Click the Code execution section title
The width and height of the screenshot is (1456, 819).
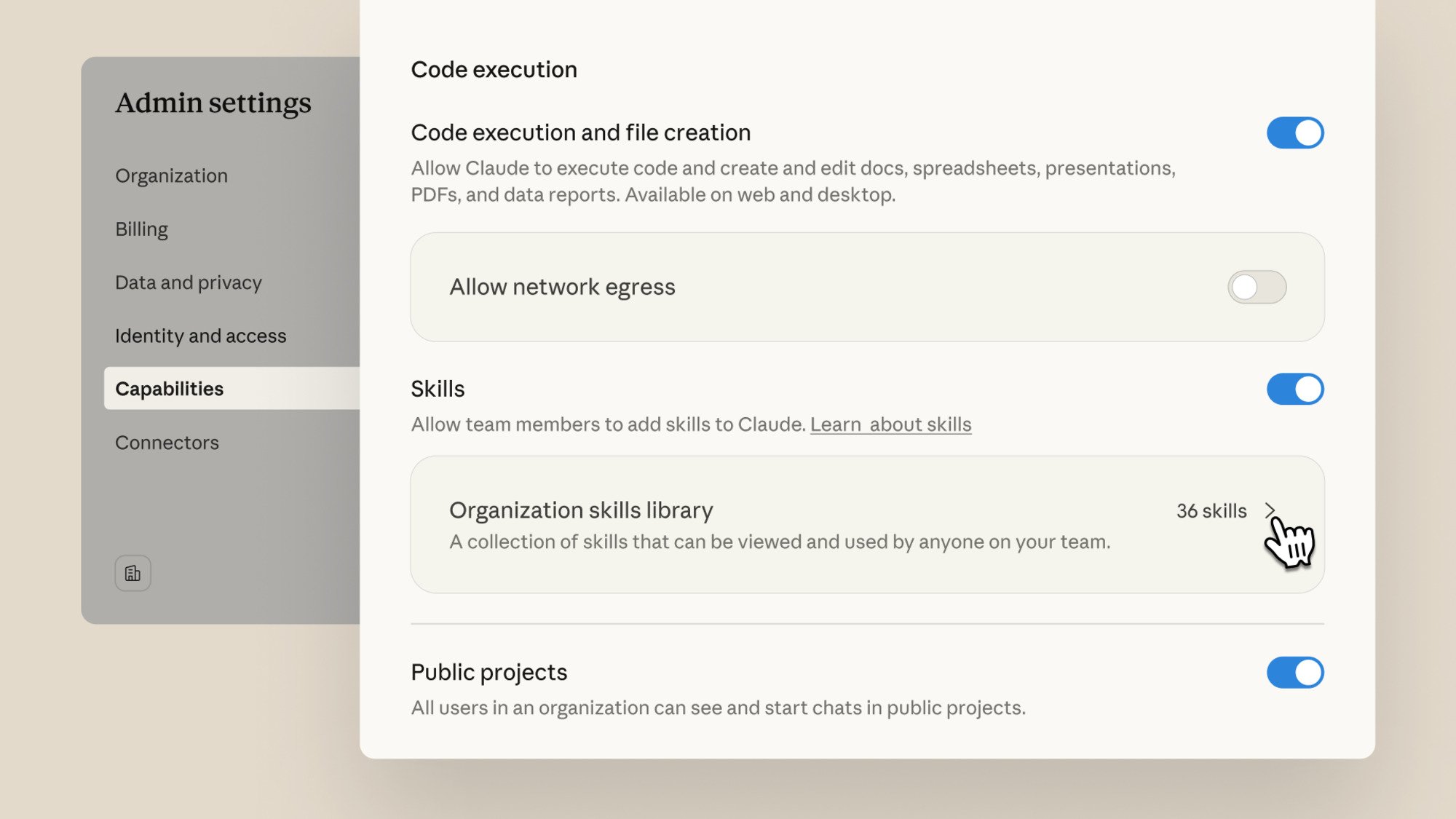coord(494,69)
